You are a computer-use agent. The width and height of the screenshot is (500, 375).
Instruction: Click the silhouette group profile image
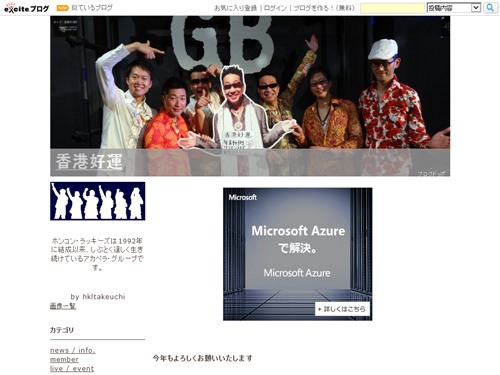[98, 201]
